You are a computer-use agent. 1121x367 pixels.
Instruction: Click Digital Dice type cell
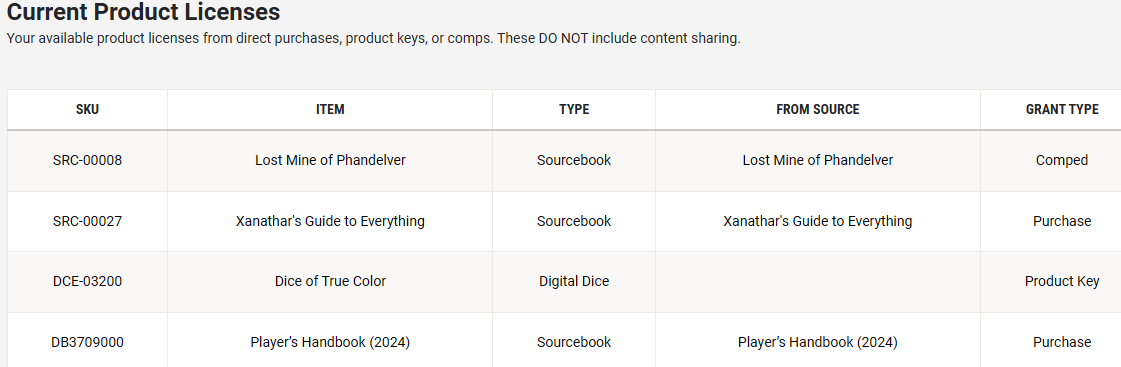pyautogui.click(x=574, y=281)
